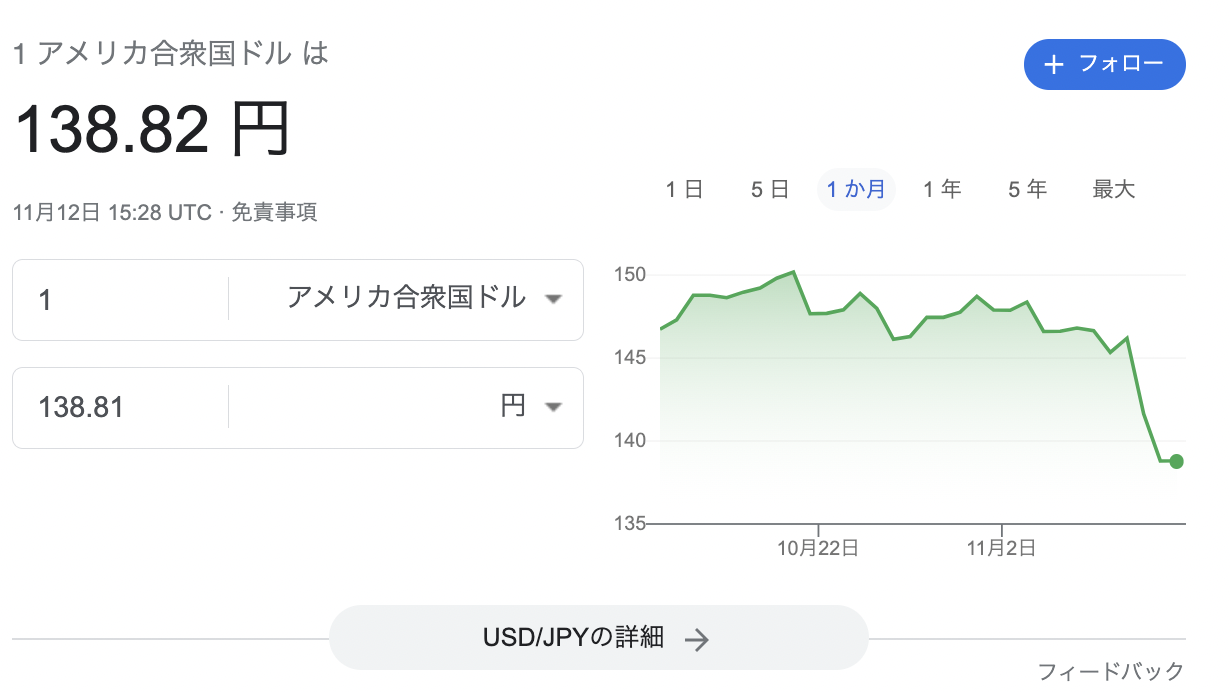Click the フォロー follow button
Viewport: 1230px width, 692px height.
[x=1105, y=65]
